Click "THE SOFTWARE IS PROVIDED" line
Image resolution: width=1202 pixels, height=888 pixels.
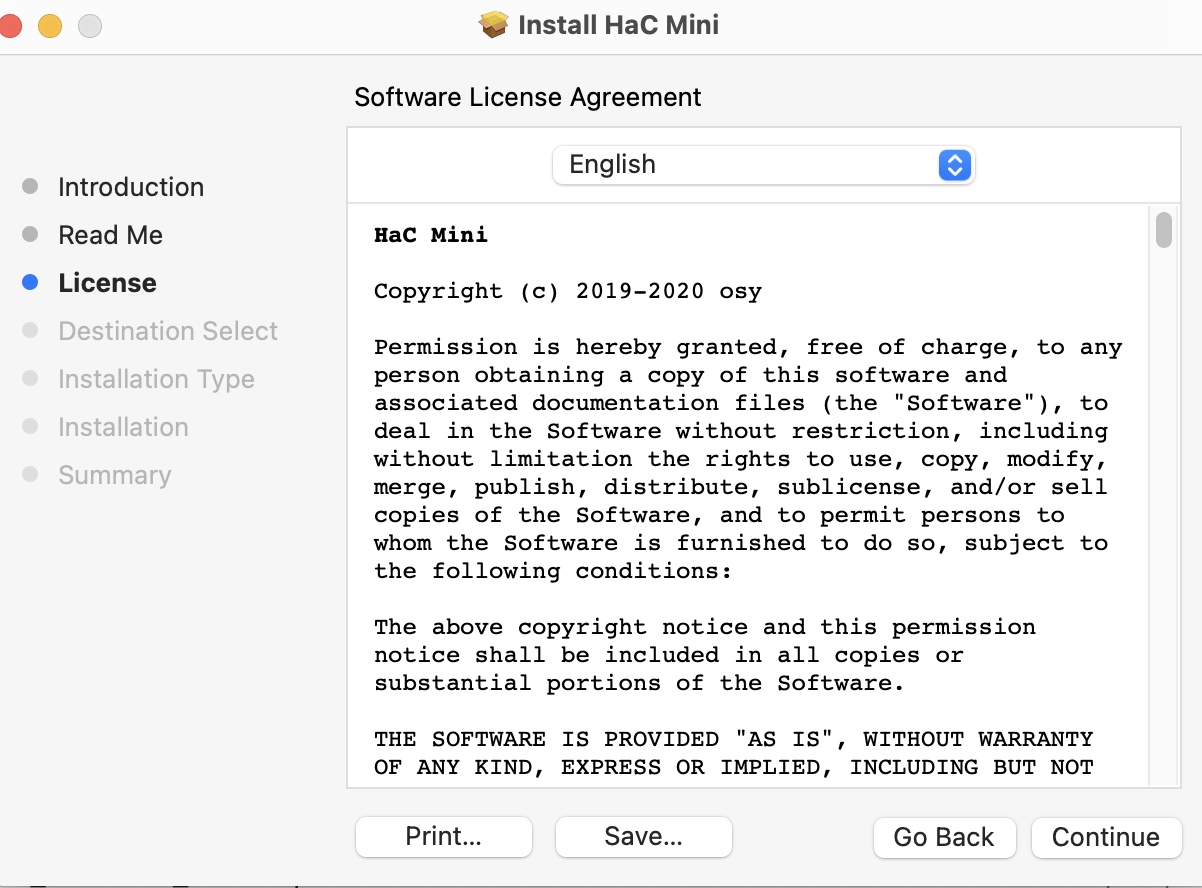[734, 739]
